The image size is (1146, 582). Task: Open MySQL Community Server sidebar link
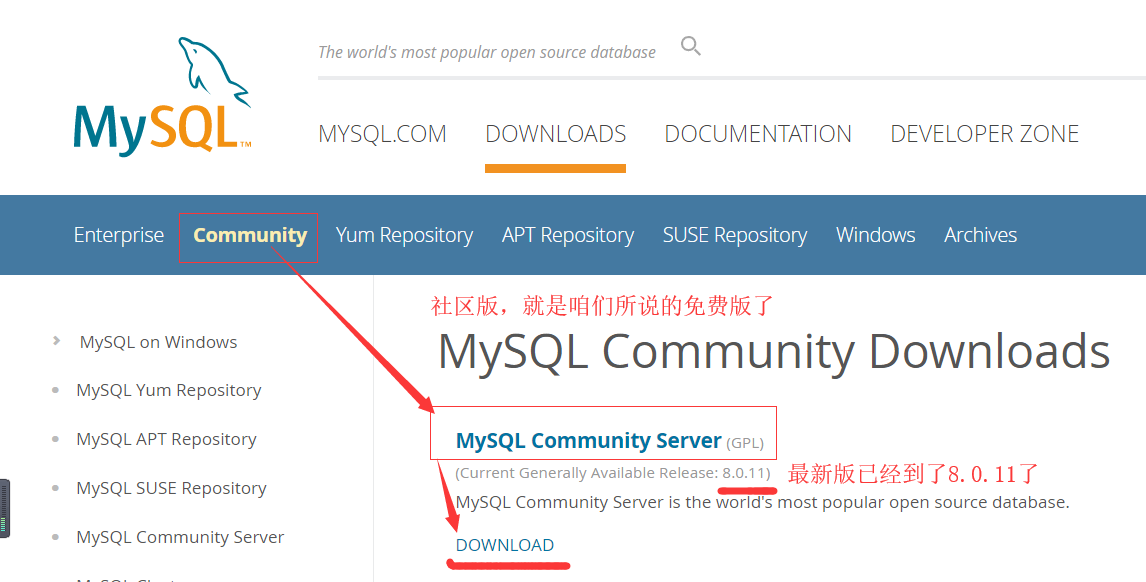point(180,537)
